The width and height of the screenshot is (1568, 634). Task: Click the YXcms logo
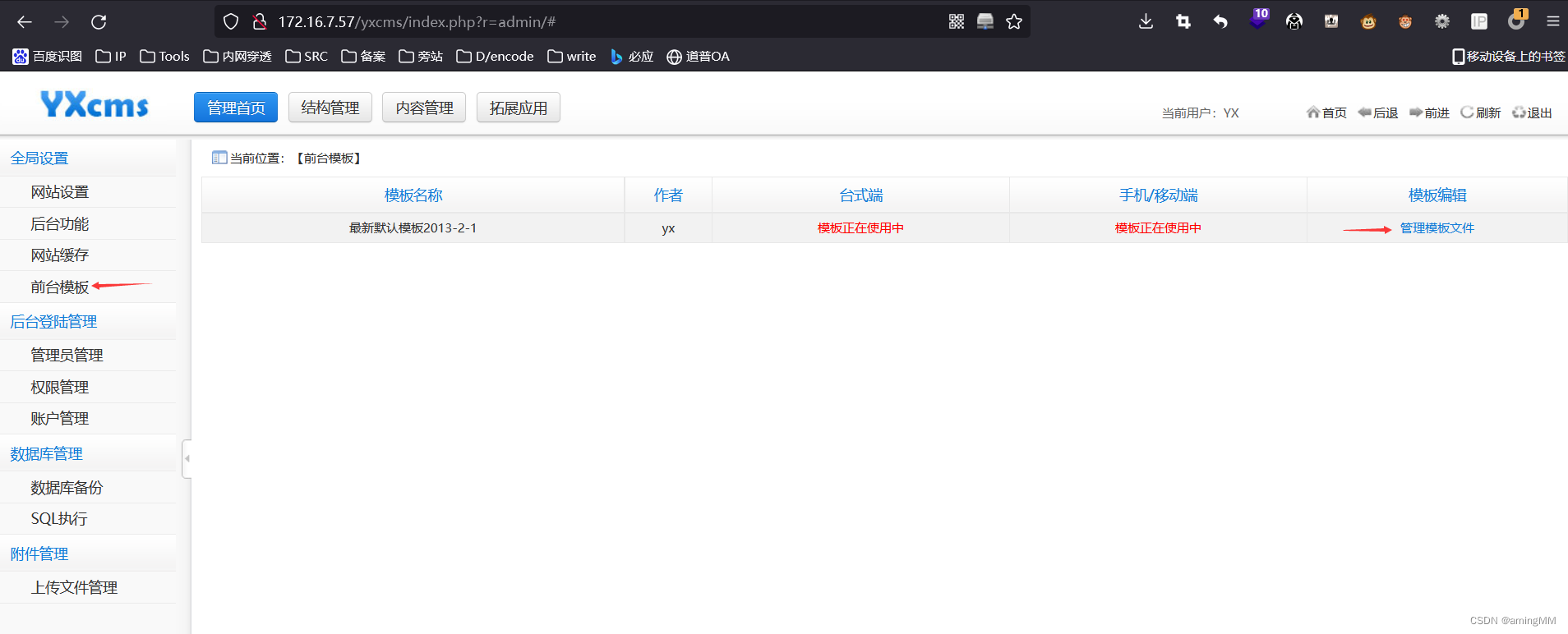coord(95,104)
